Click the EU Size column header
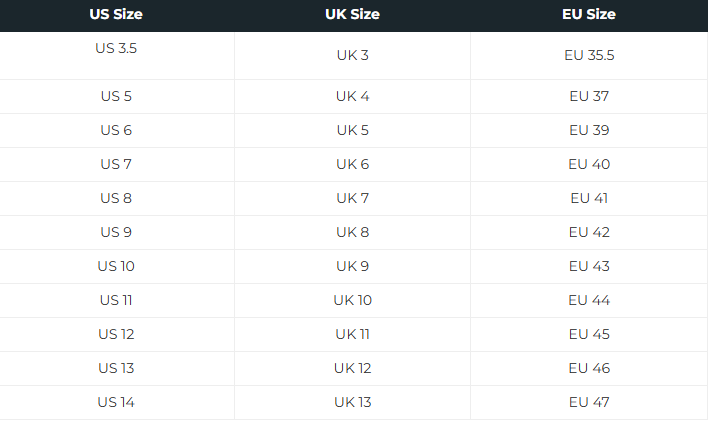The width and height of the screenshot is (714, 430). pyautogui.click(x=589, y=15)
